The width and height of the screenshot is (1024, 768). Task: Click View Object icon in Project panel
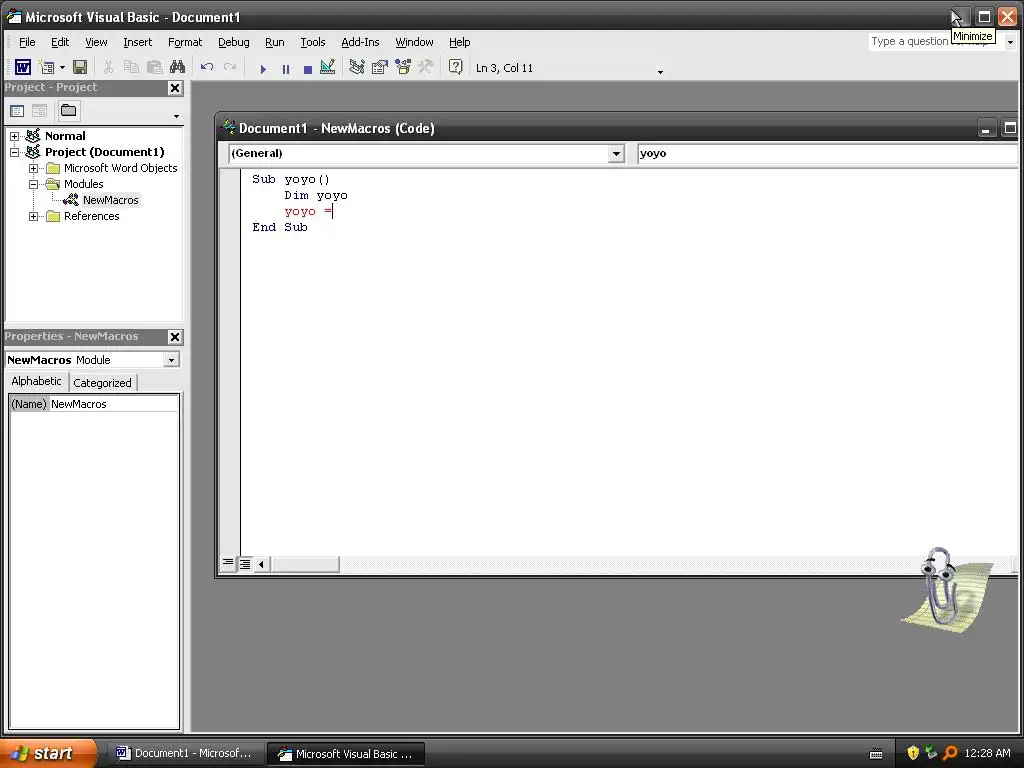tap(39, 111)
